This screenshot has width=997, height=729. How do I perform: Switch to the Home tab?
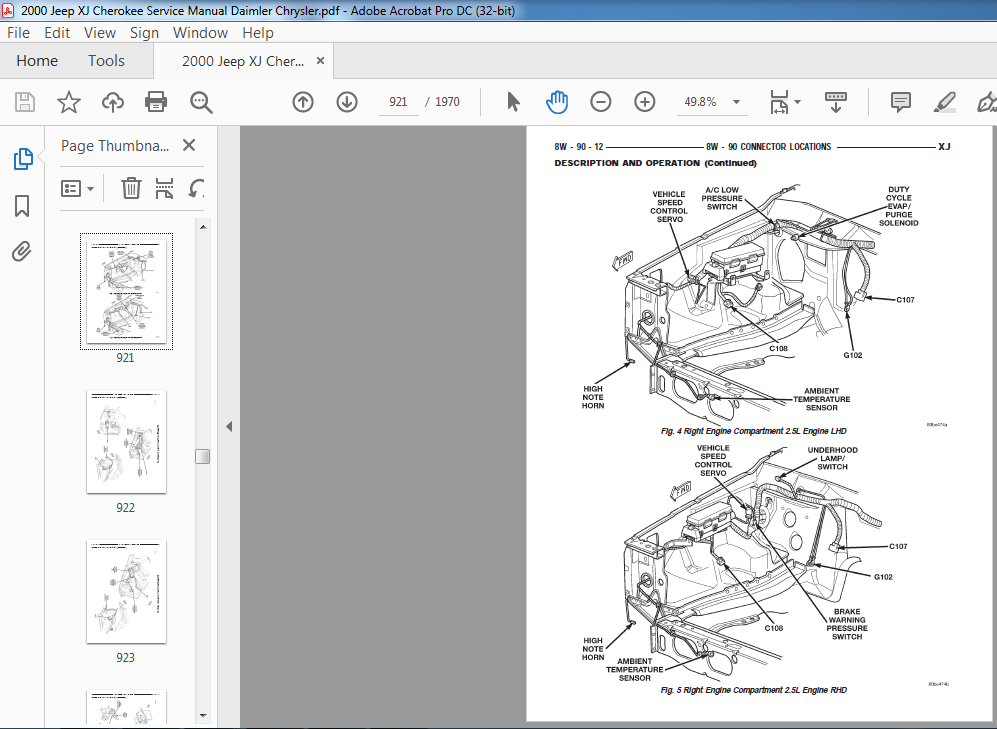(37, 60)
